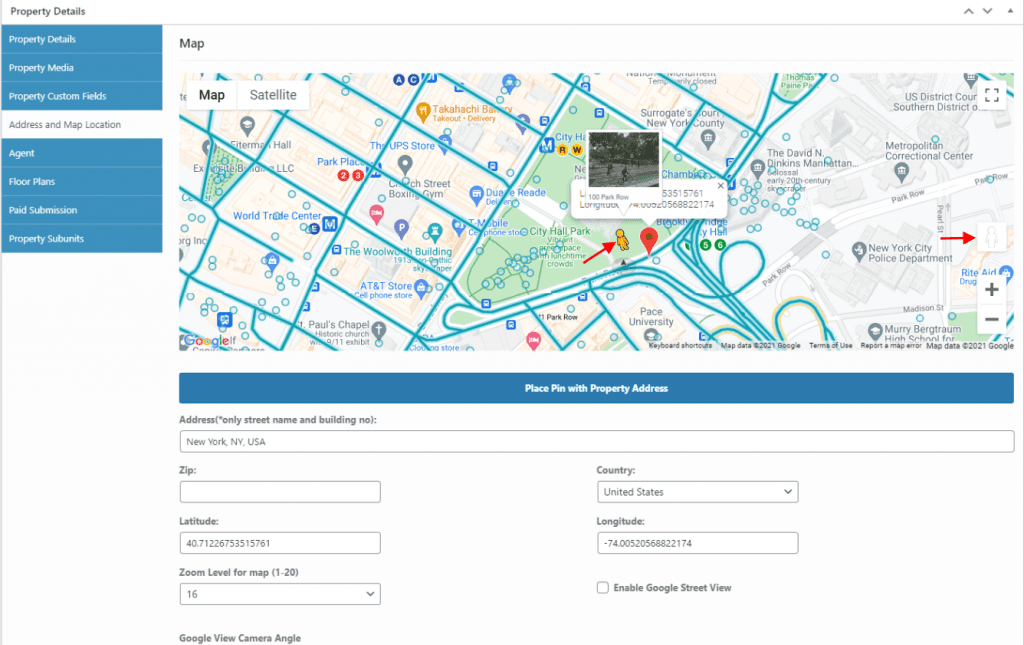Close the map info window popup

720,185
